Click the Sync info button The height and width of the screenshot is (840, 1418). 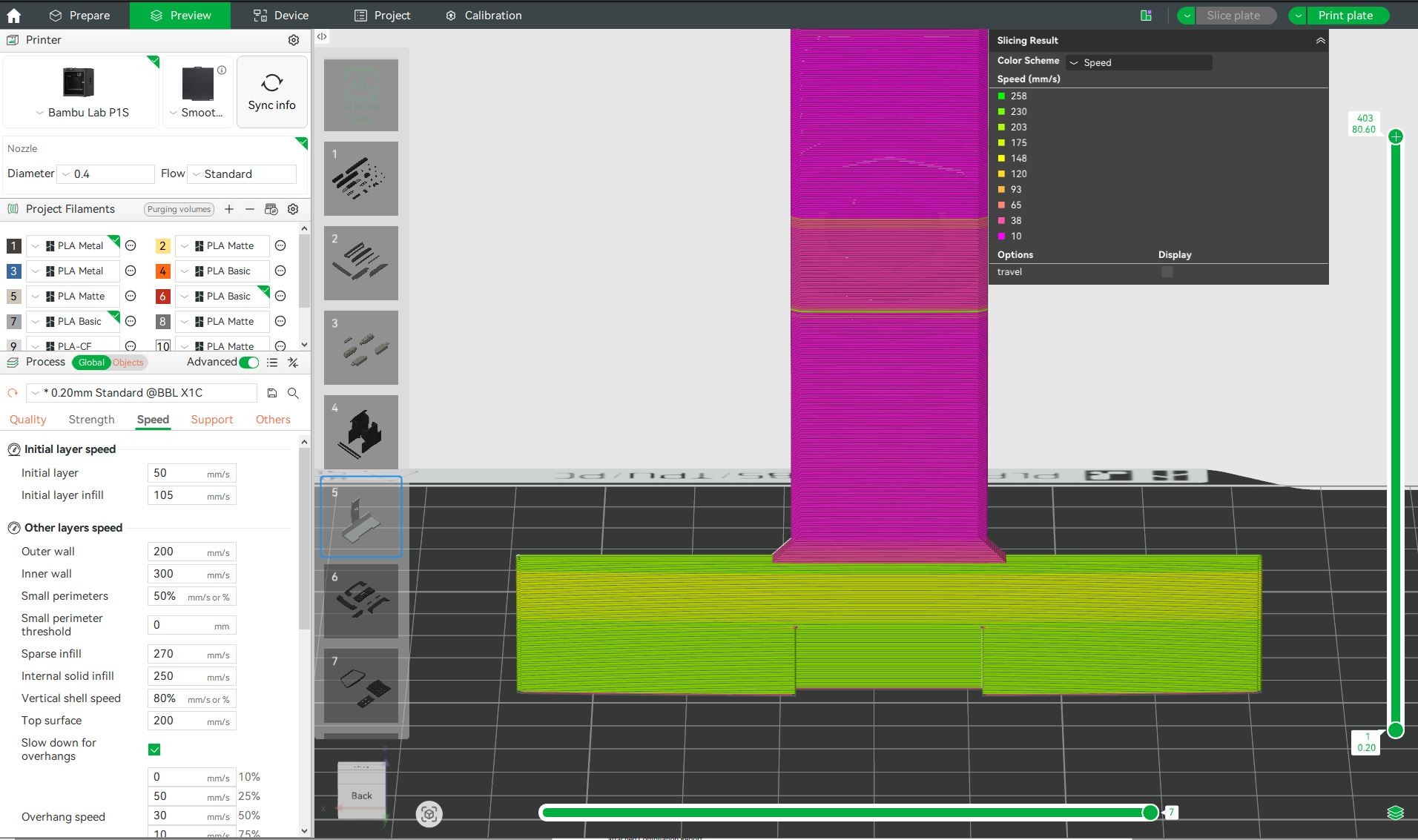pos(271,93)
